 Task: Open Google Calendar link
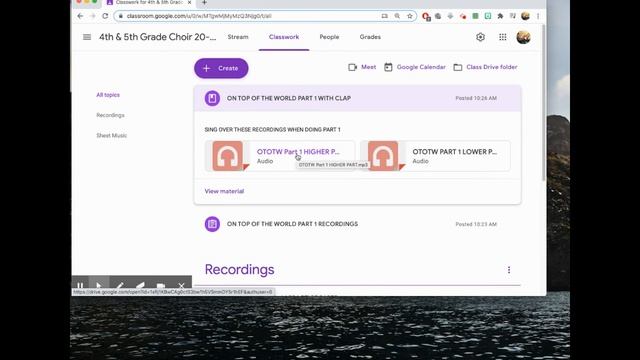(415, 67)
